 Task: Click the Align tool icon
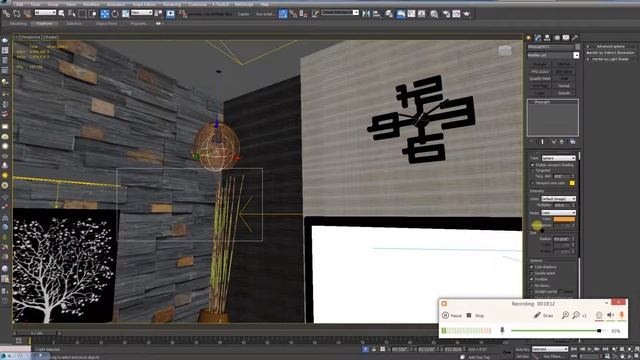(377, 13)
